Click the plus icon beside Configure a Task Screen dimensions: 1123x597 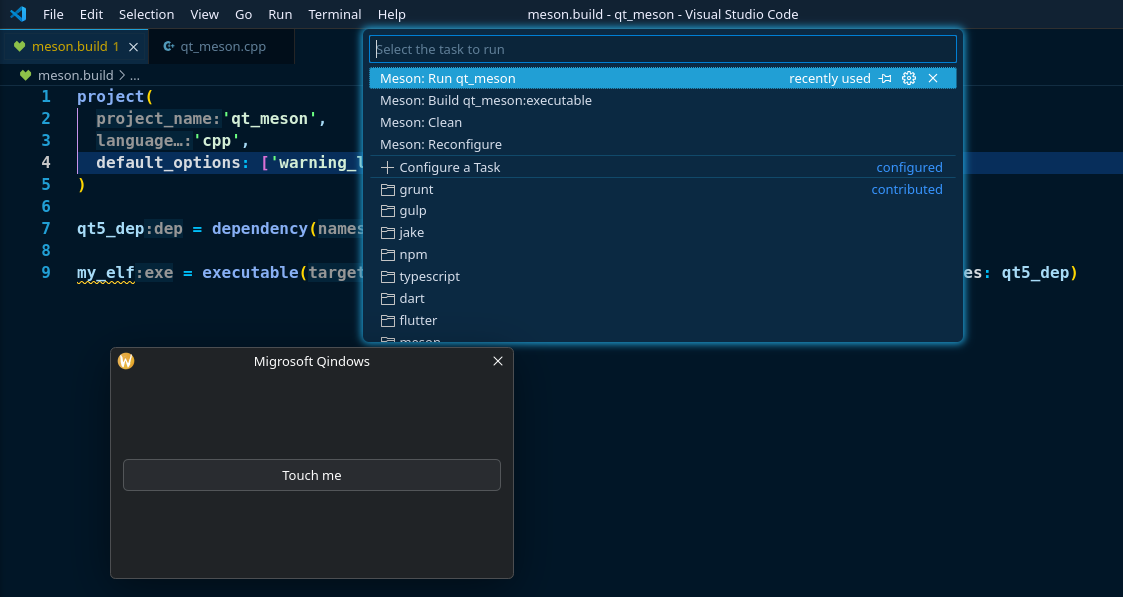[387, 168]
